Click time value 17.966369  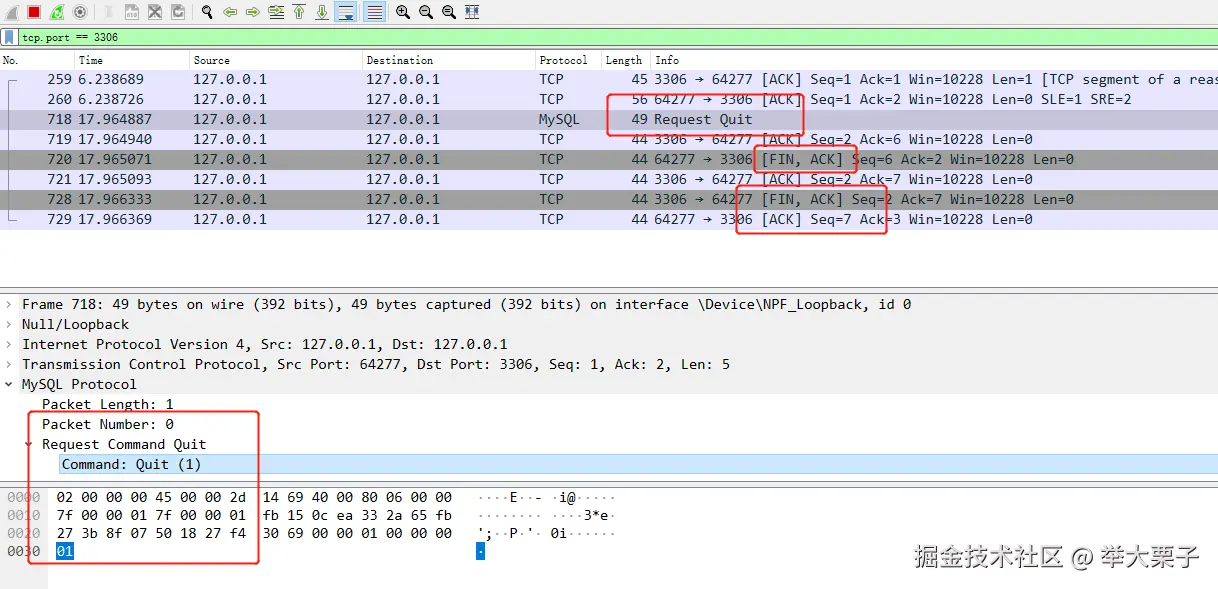[x=115, y=219]
